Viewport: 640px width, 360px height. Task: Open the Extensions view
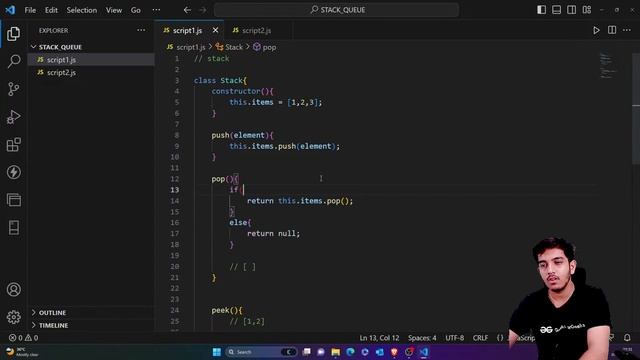coord(13,144)
